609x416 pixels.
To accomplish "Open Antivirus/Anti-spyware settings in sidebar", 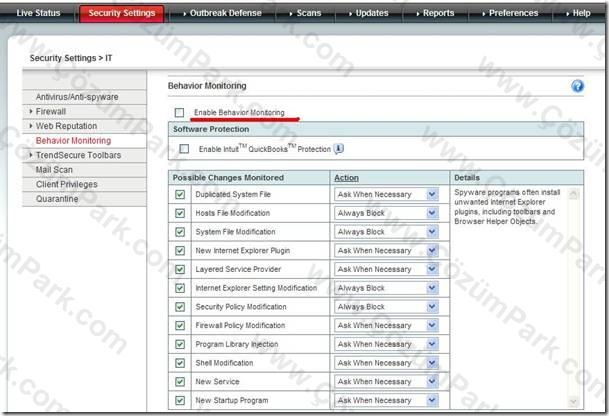I will 85,97.
